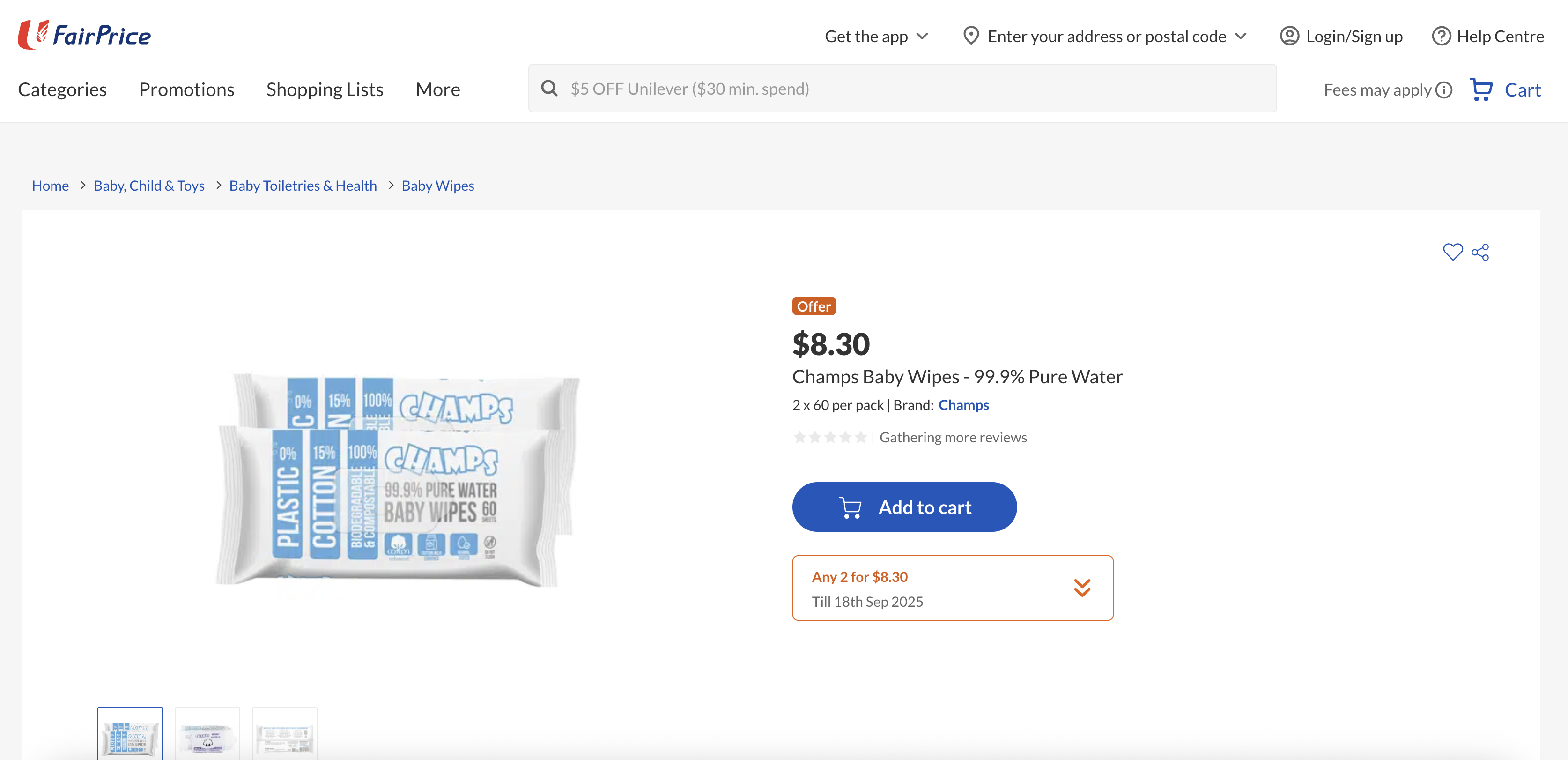Open Shopping Lists
Screen dimensions: 1568x760
325,89
